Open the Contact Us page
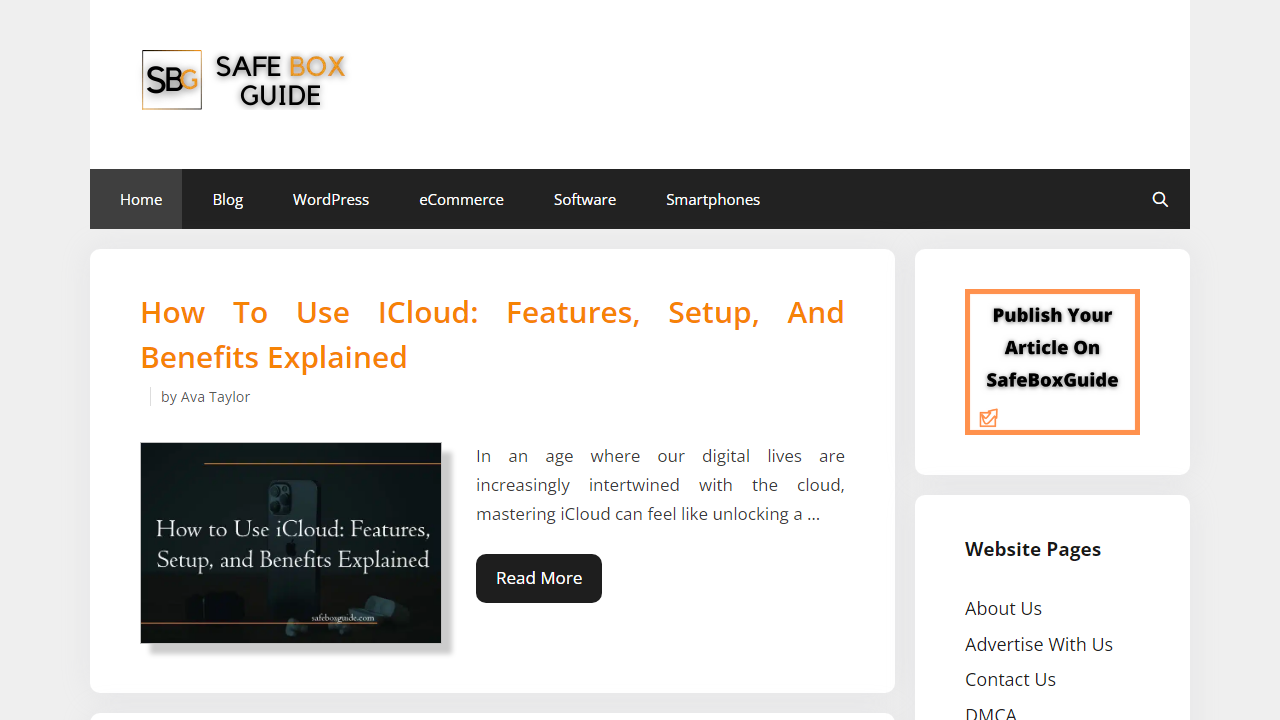The height and width of the screenshot is (720, 1280). click(x=1010, y=679)
